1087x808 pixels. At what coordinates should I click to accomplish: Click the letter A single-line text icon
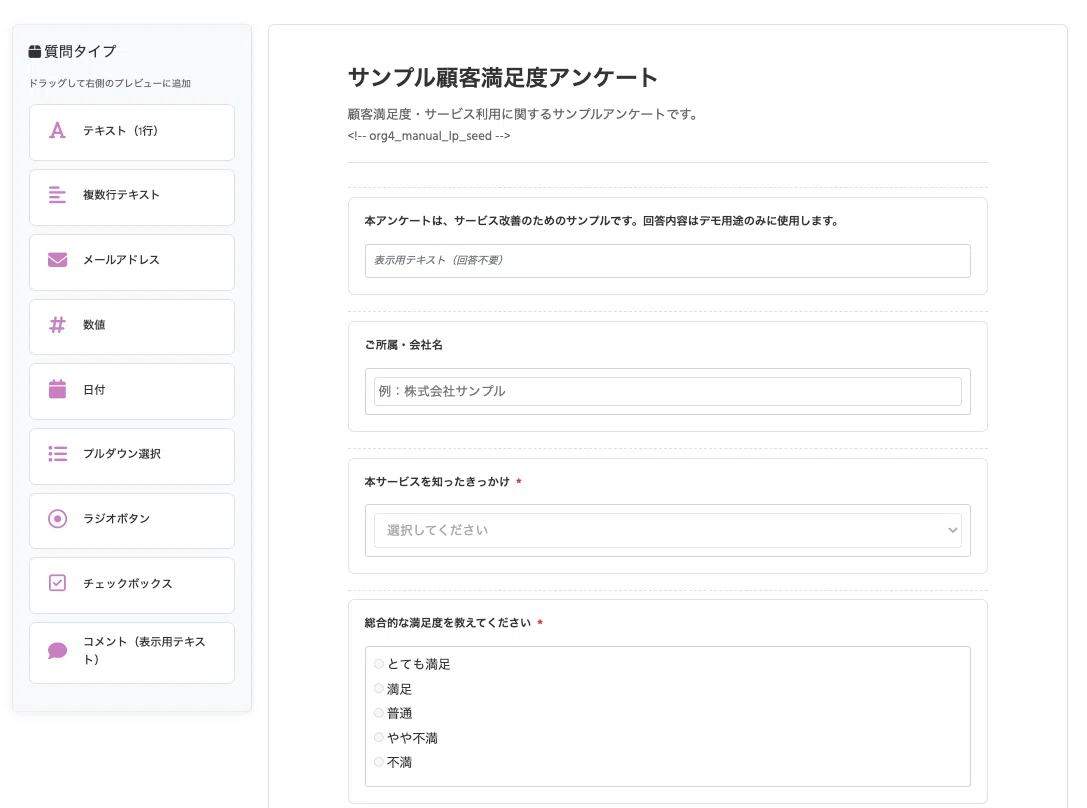pos(58,130)
